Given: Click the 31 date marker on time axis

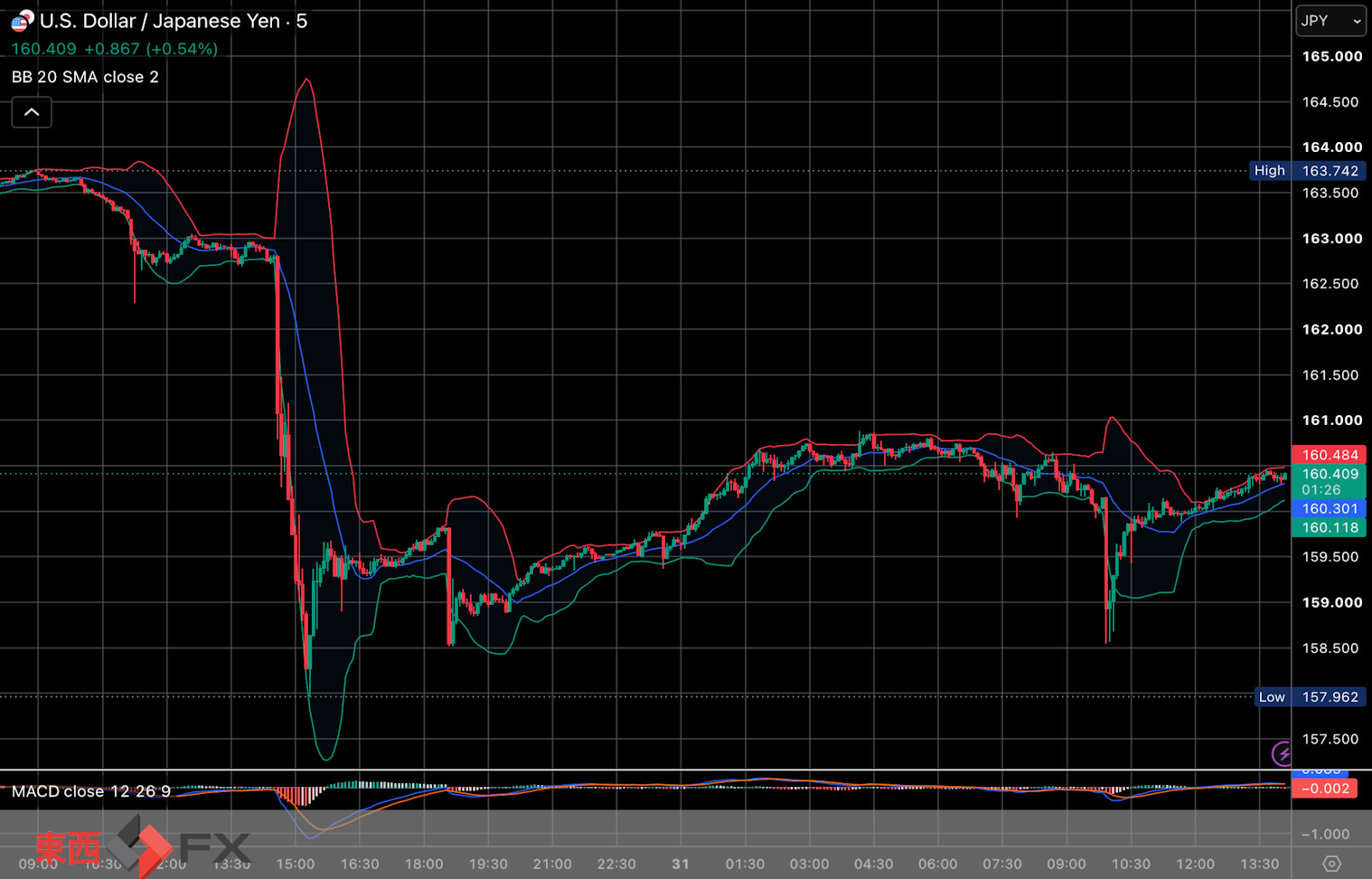Looking at the screenshot, I should 681,864.
